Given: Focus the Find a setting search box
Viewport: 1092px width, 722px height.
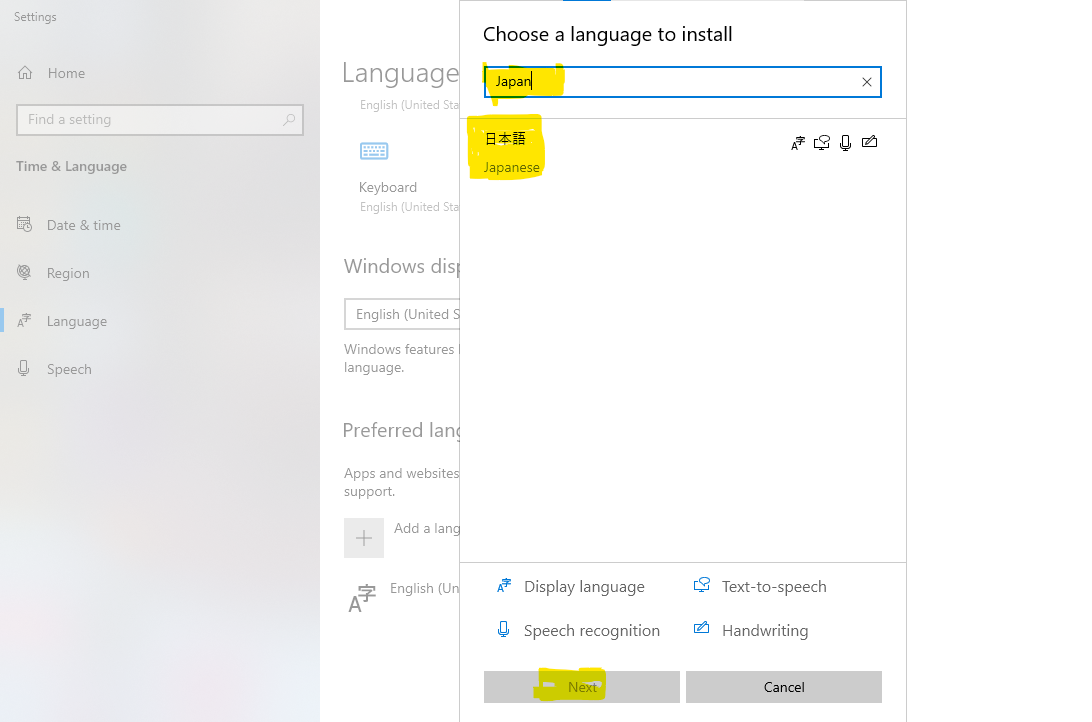Looking at the screenshot, I should click(159, 120).
